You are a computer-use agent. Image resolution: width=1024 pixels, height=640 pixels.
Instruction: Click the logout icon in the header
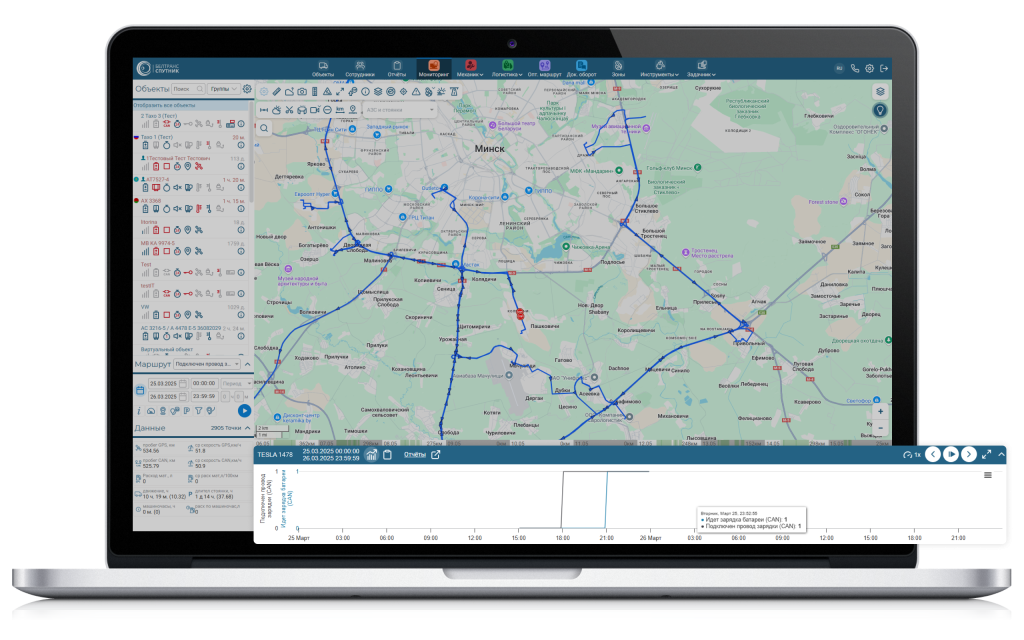[884, 68]
